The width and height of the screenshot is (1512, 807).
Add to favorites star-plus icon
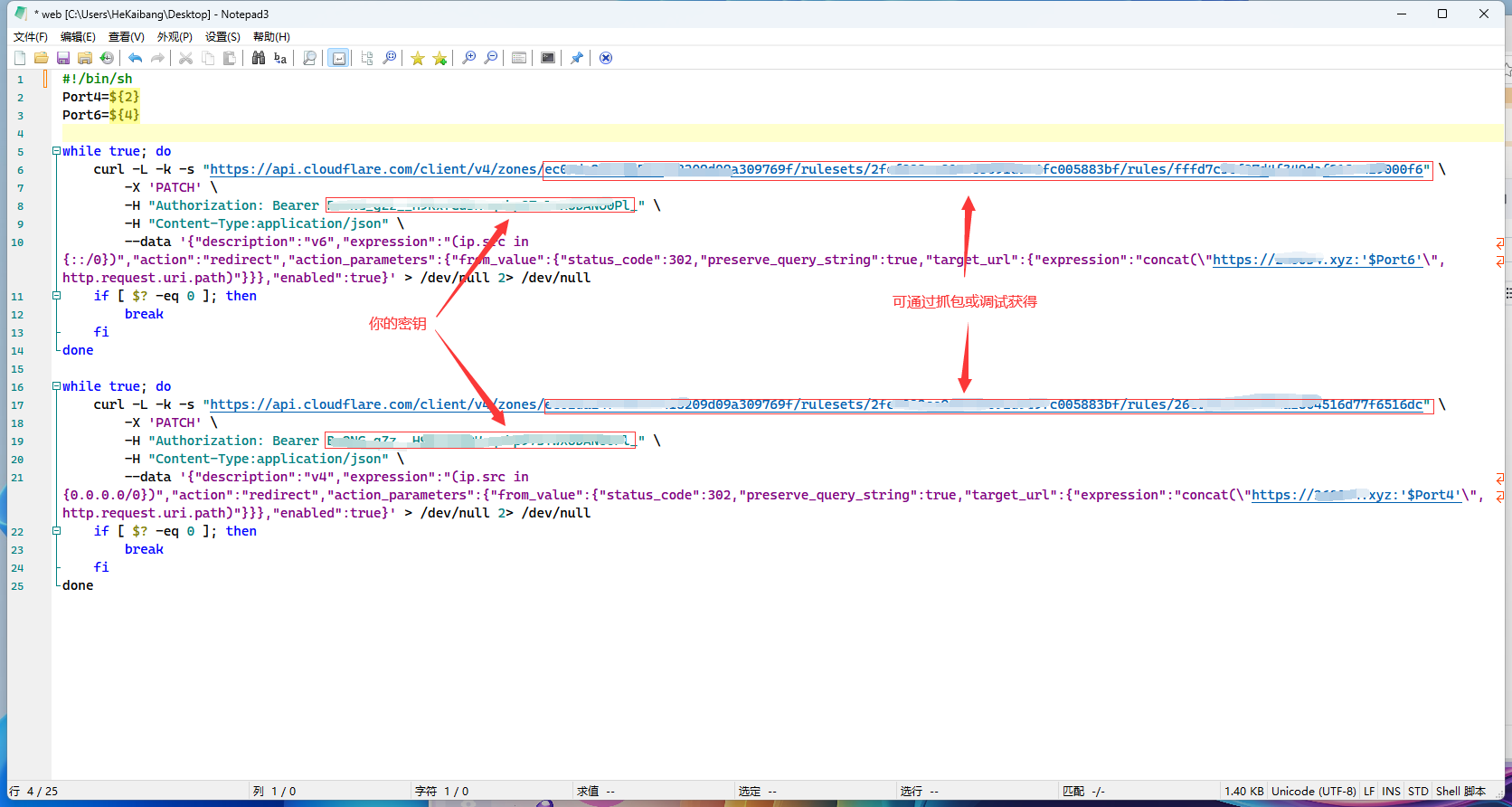[440, 58]
